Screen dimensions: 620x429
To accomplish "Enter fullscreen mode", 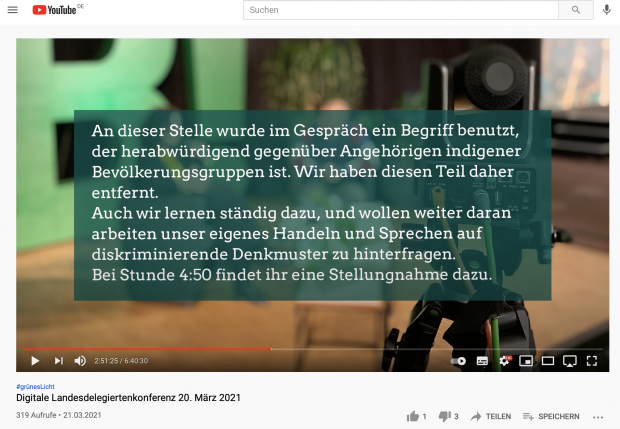I will [x=592, y=360].
